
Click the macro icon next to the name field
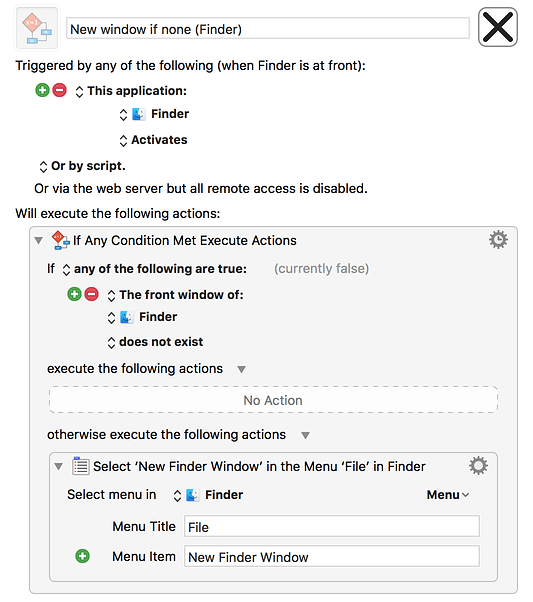pyautogui.click(x=37, y=28)
